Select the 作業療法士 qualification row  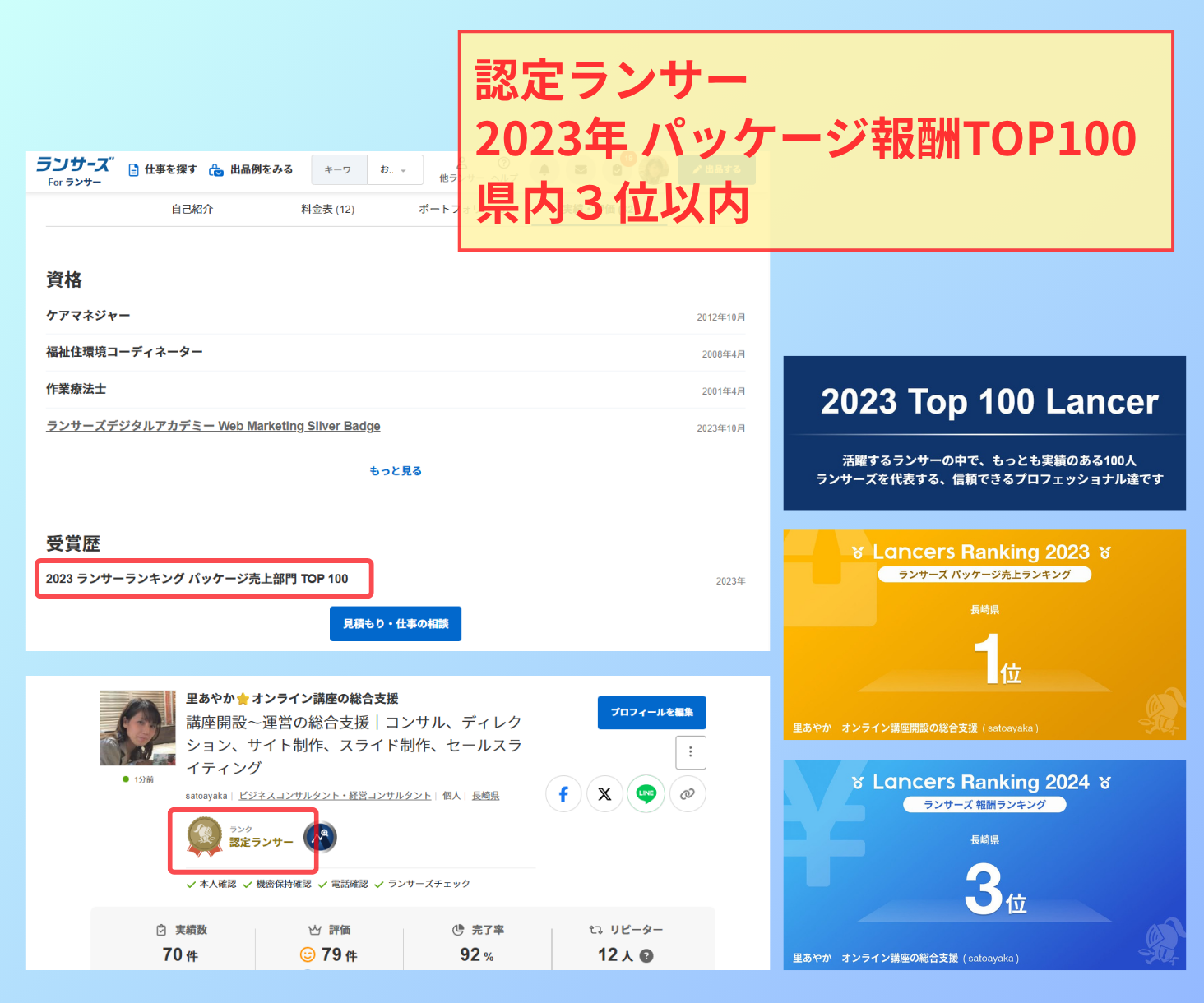point(396,390)
